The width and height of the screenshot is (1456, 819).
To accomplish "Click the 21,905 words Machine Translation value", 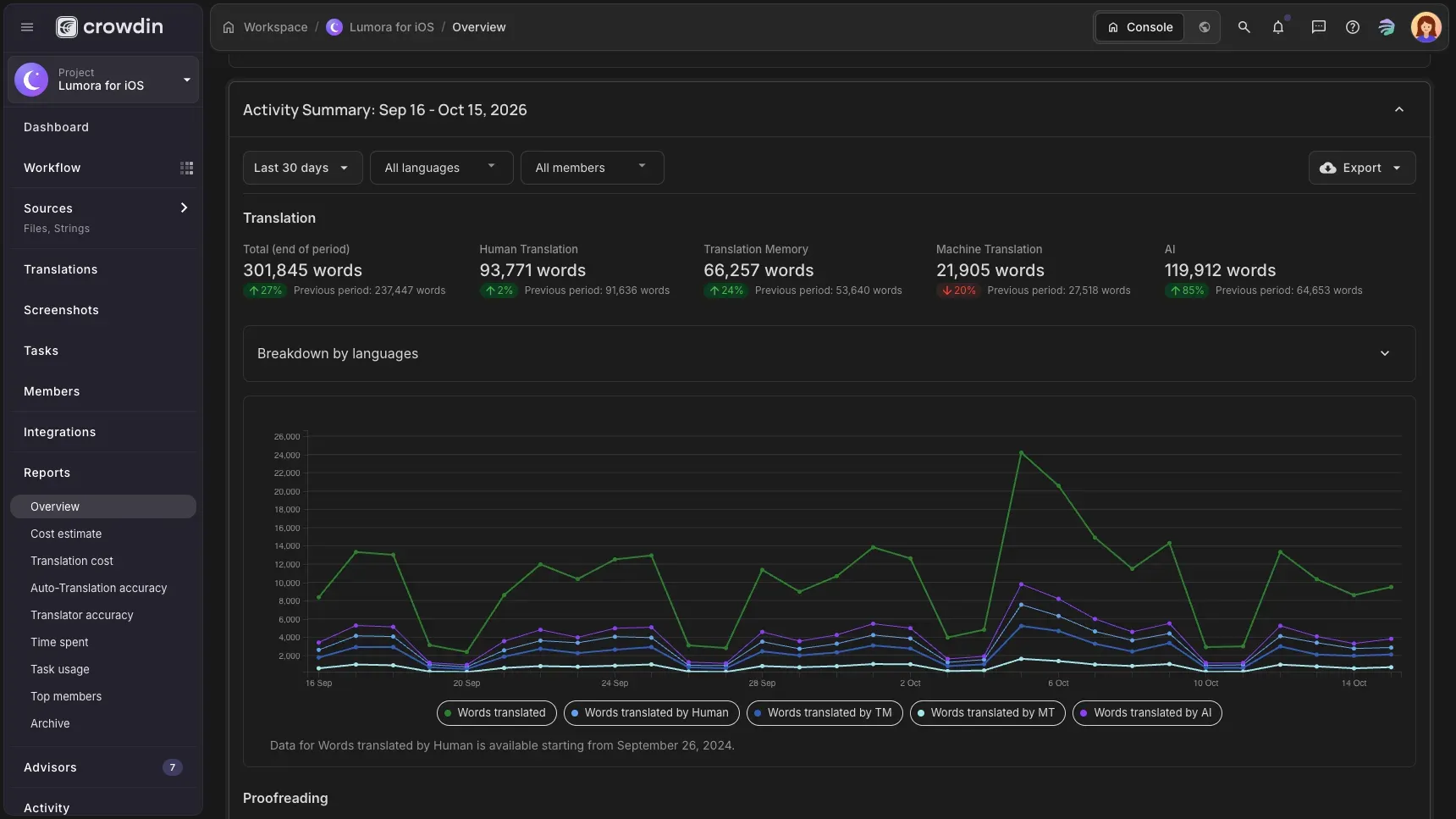I will [990, 270].
